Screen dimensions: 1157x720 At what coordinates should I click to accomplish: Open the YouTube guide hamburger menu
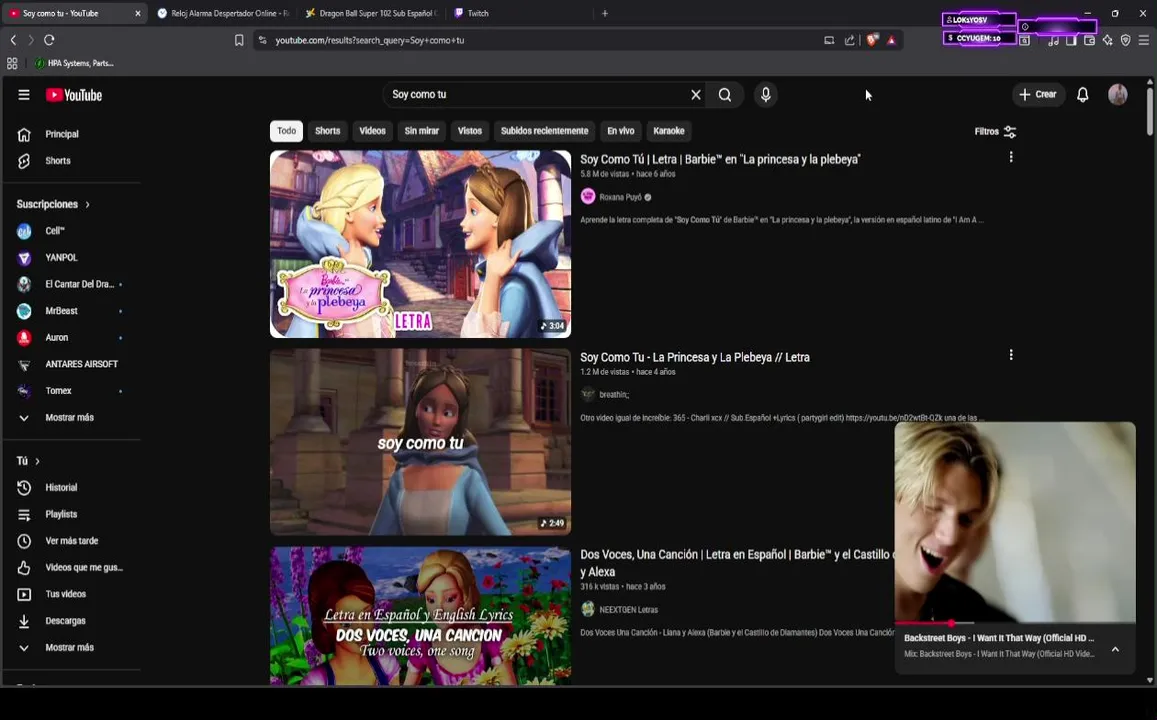point(24,94)
